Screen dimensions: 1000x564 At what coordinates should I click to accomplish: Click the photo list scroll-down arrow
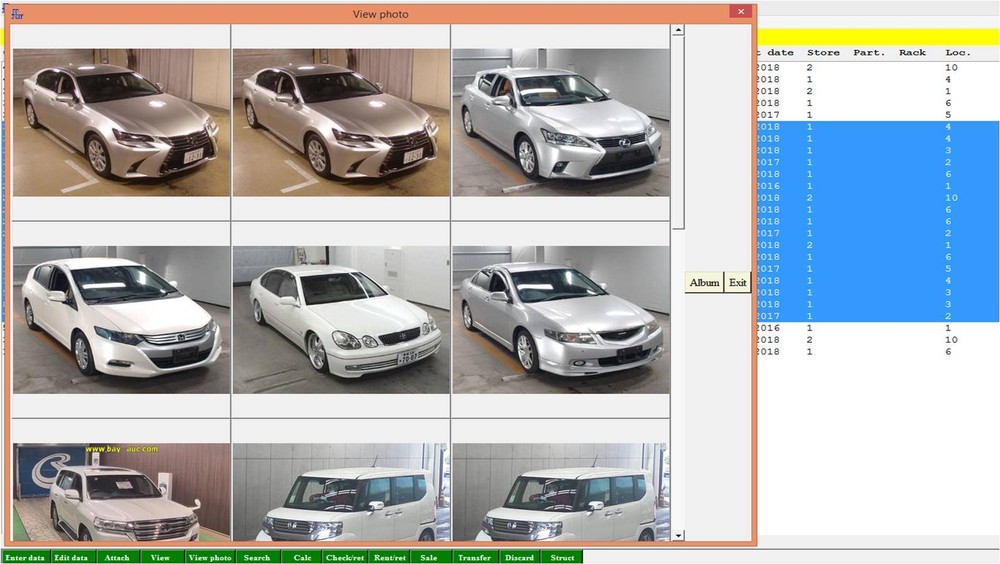coord(678,535)
